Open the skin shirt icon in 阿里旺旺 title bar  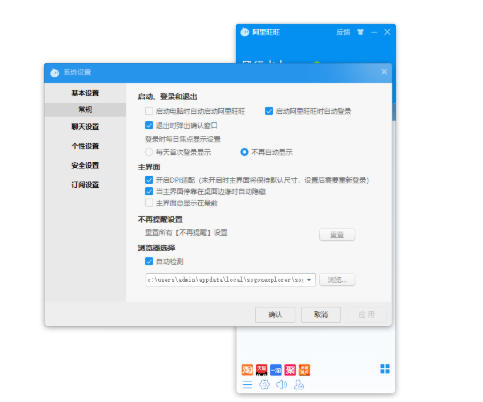click(360, 32)
